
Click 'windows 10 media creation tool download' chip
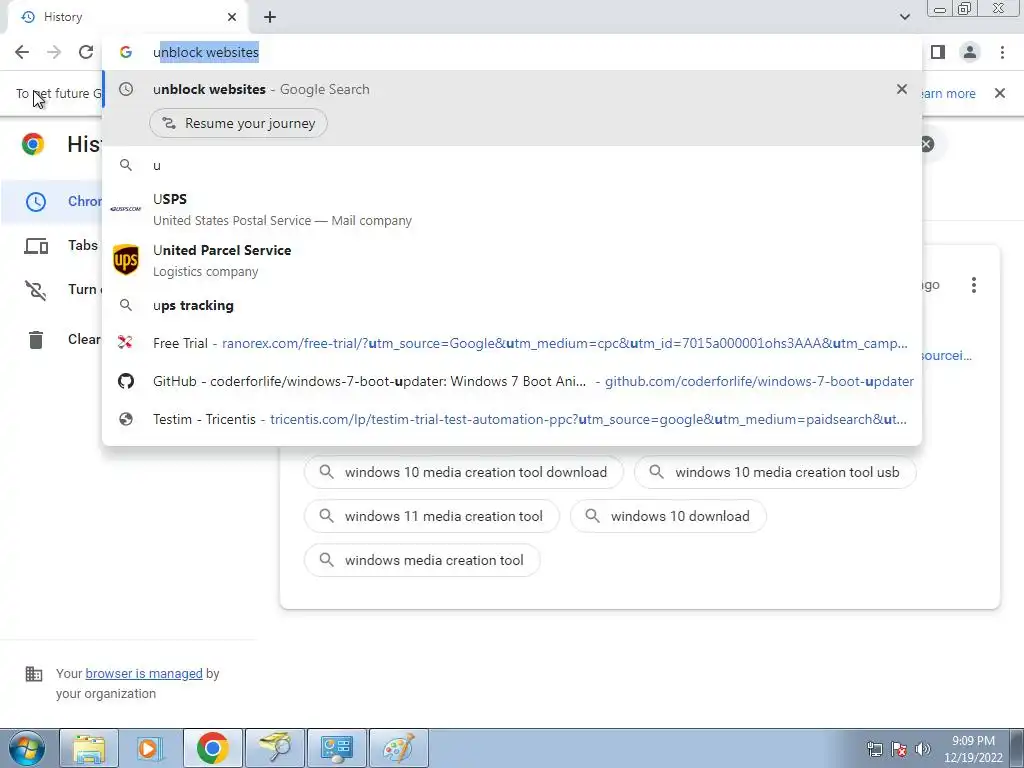click(464, 472)
